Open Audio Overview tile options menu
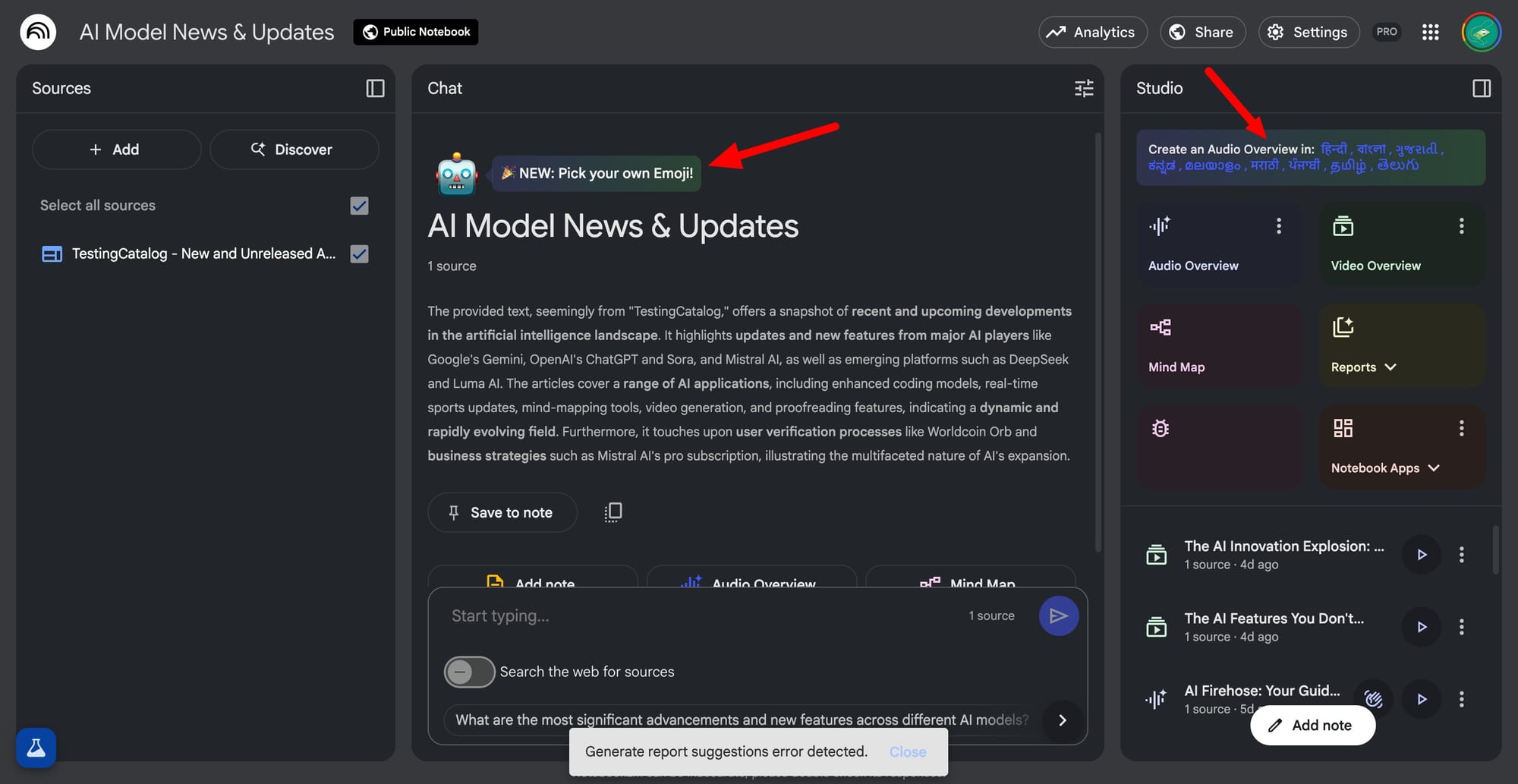The image size is (1518, 784). [1279, 225]
